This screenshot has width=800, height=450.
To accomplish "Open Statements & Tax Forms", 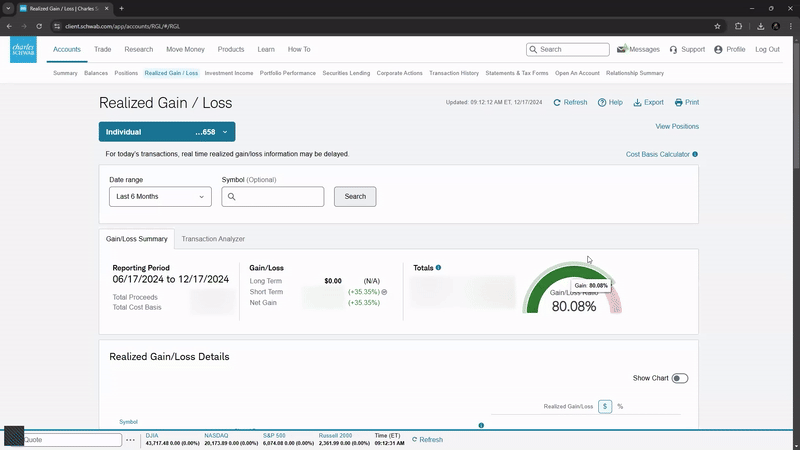I will (517, 73).
